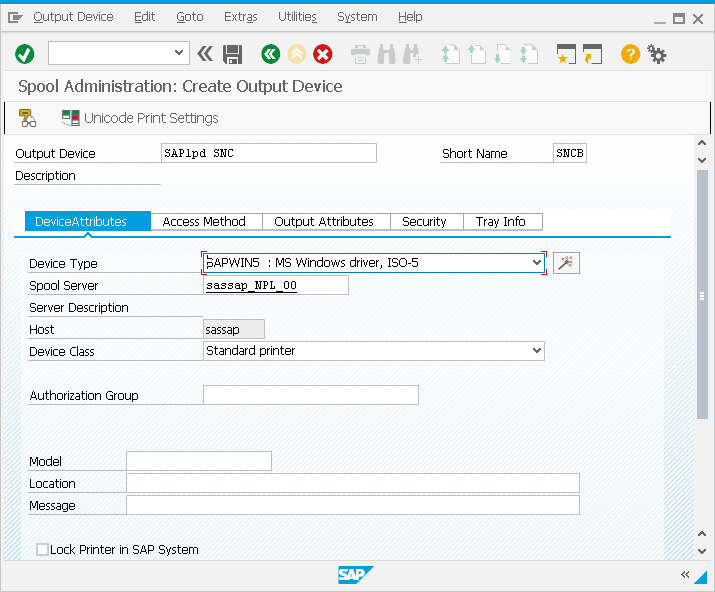715x592 pixels.
Task: Go to Last Page icon
Action: click(x=529, y=54)
